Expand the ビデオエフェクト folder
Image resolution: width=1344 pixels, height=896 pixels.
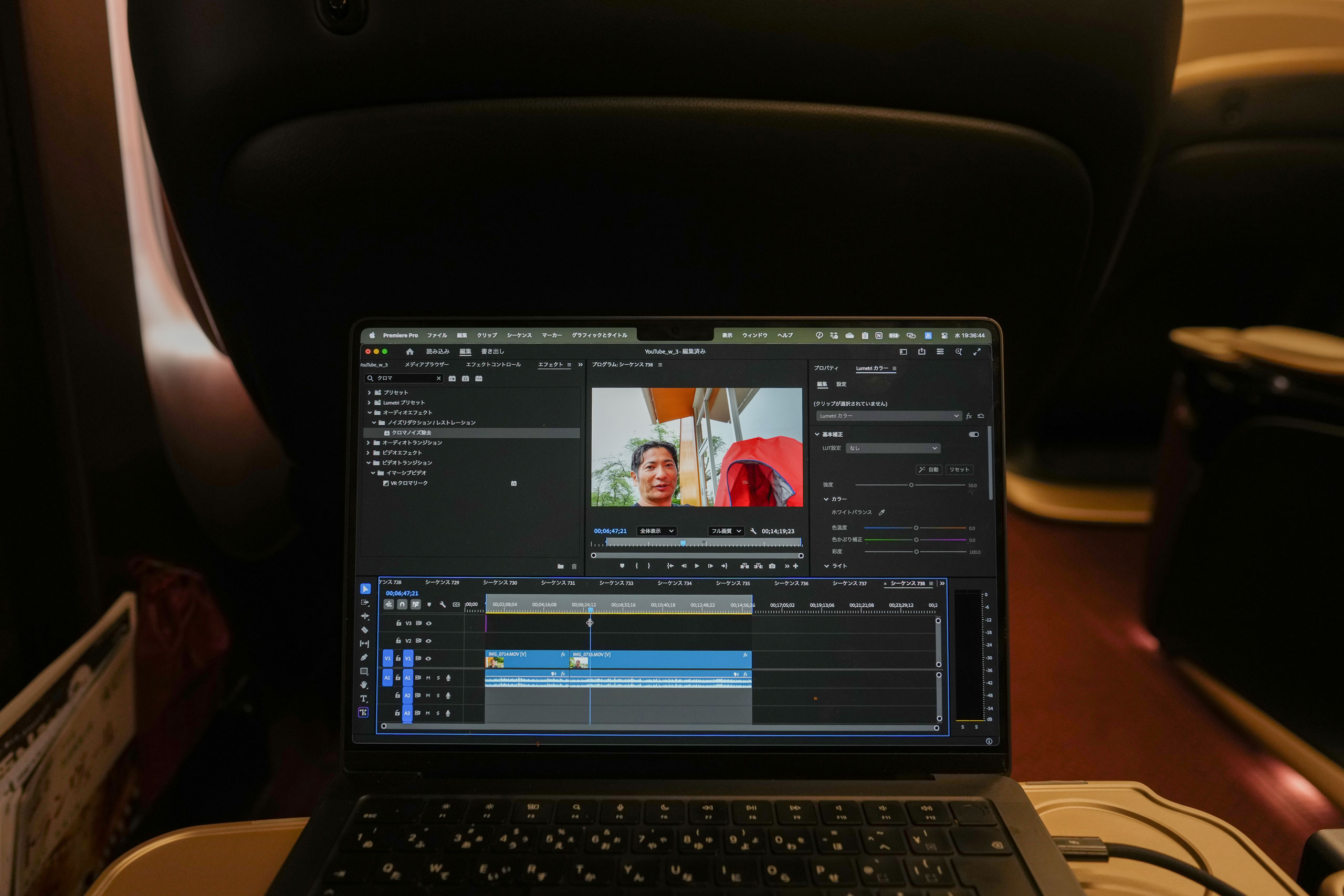pyautogui.click(x=368, y=452)
